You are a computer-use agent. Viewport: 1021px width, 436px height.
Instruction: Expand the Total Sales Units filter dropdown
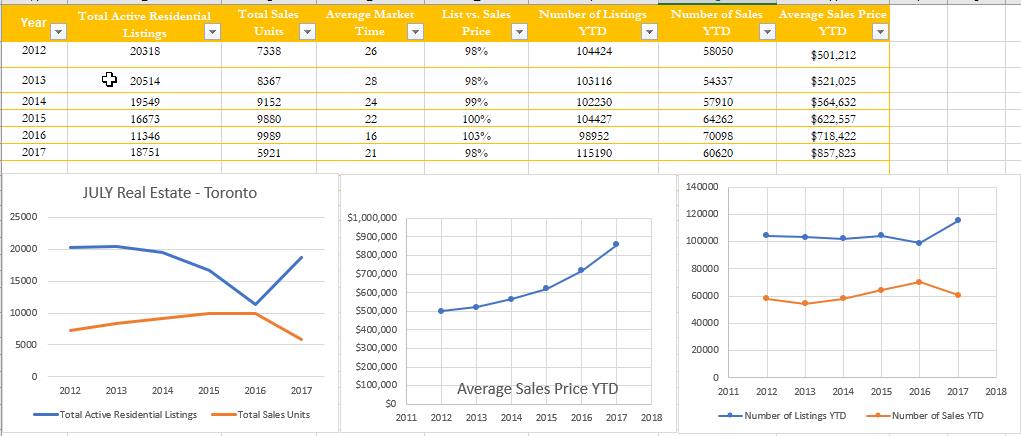point(308,33)
